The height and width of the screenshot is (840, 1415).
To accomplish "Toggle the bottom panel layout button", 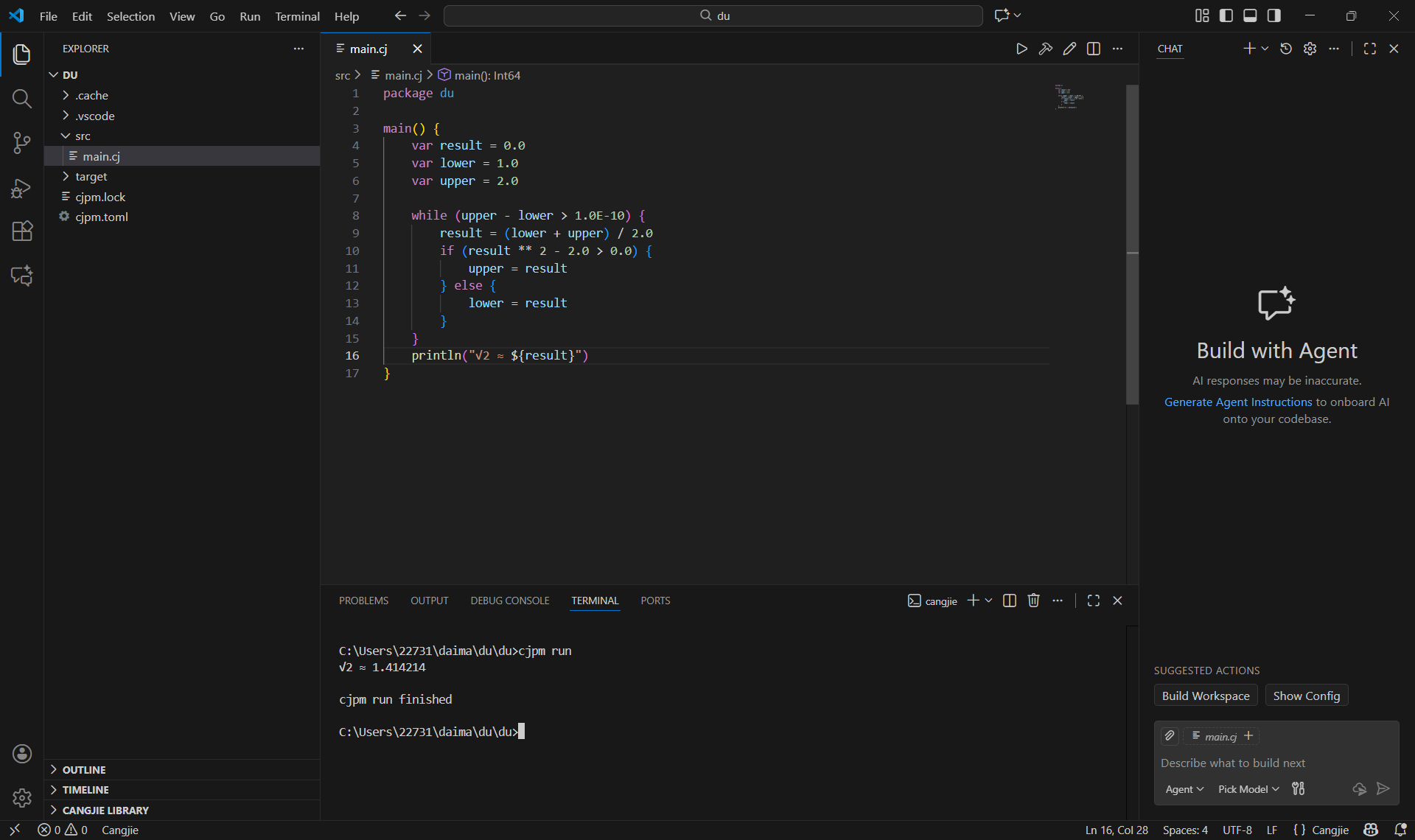I will 1250,15.
